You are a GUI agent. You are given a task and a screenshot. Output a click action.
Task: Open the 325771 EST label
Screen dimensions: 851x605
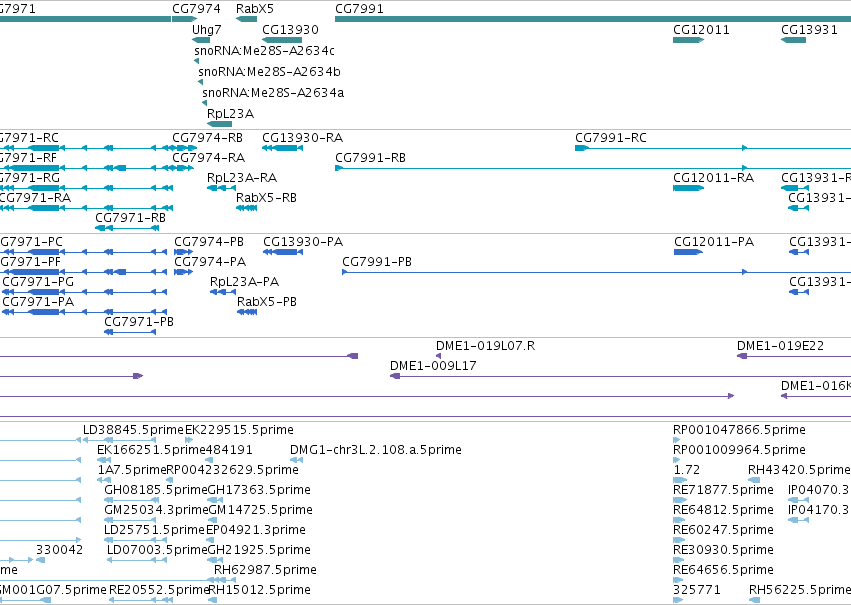(x=697, y=591)
